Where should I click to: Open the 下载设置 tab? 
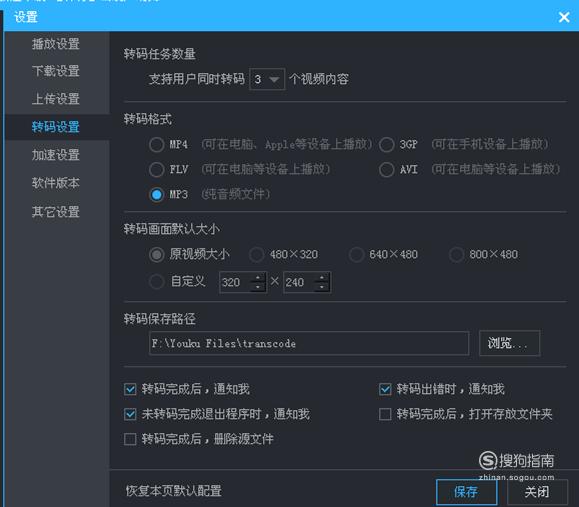56,71
